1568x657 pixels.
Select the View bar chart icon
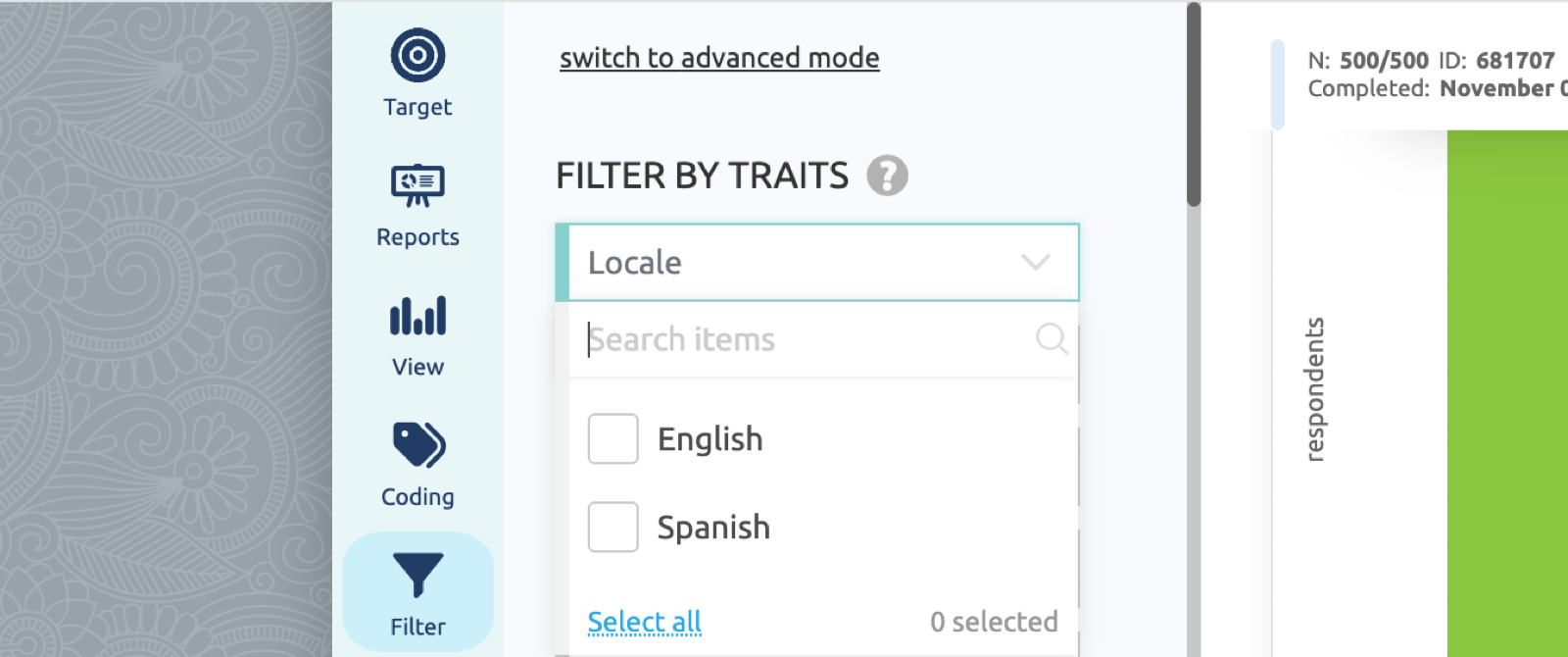click(417, 316)
